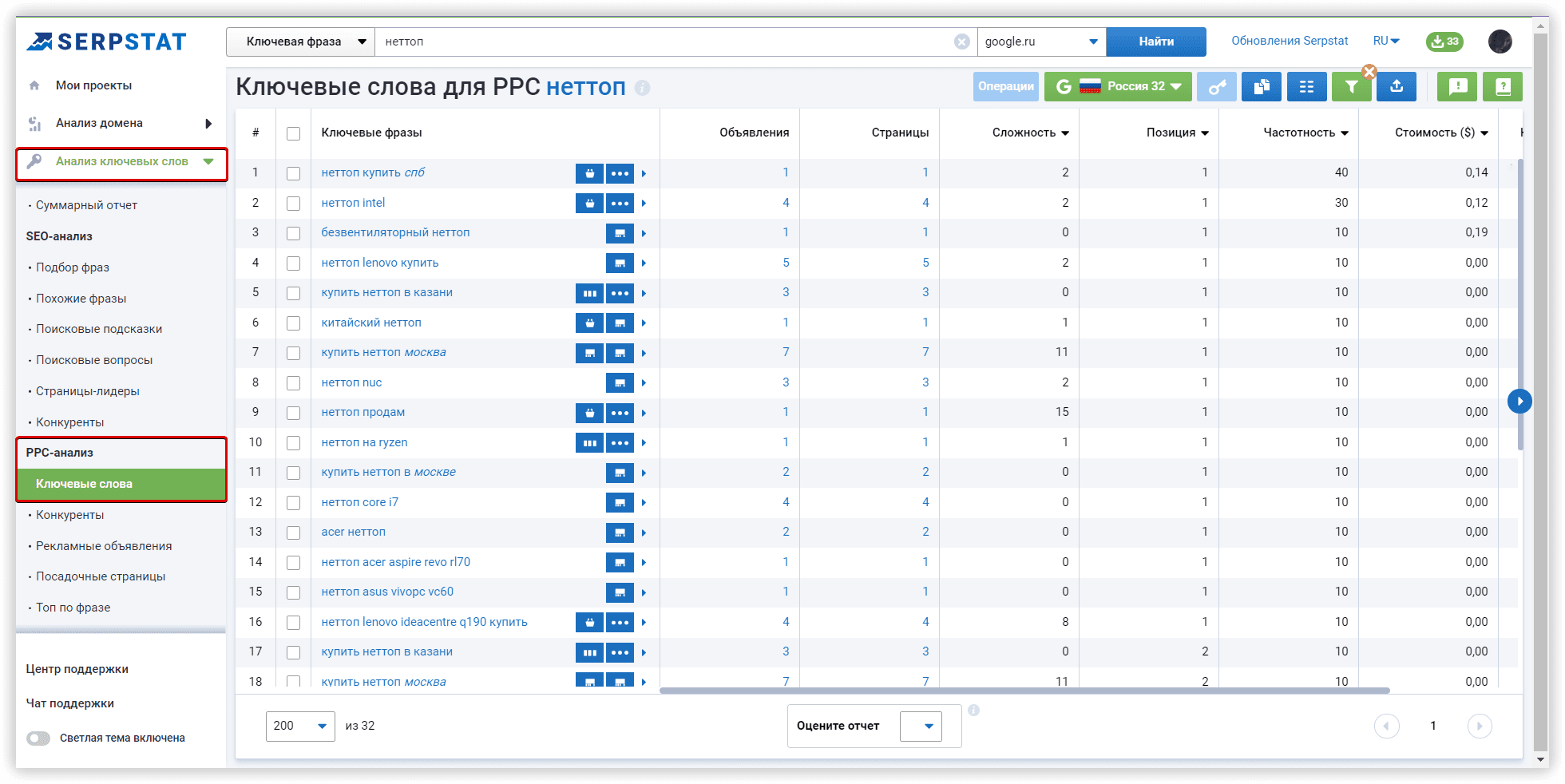Check the box for неттоп купить спб
Image resolution: width=1565 pixels, height=784 pixels.
[294, 173]
